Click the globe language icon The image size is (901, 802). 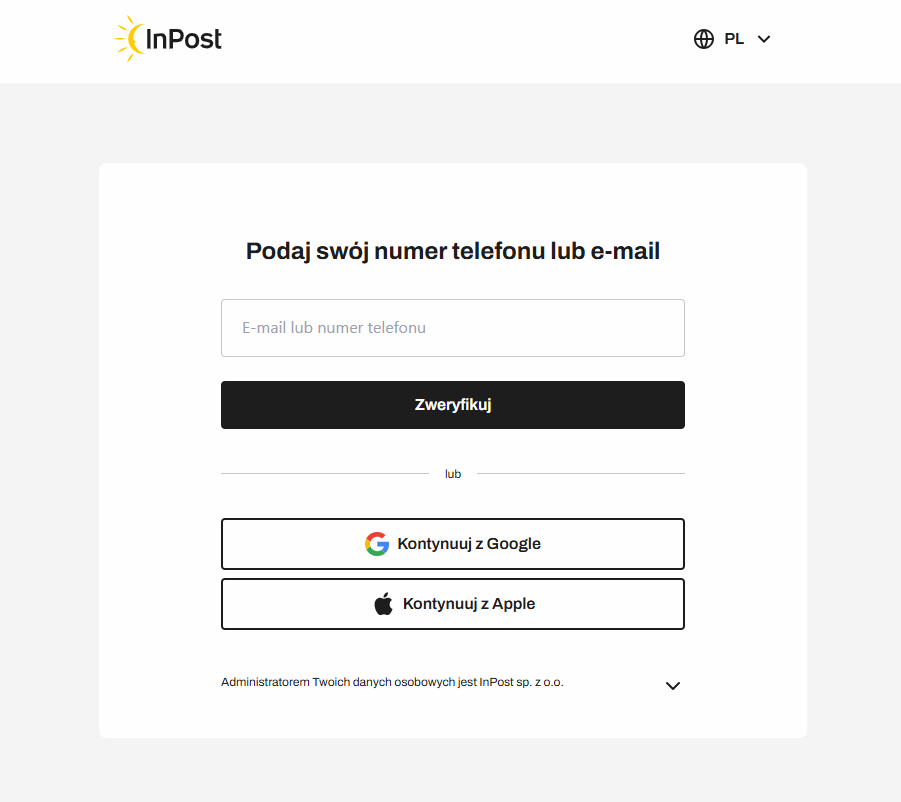coord(704,39)
